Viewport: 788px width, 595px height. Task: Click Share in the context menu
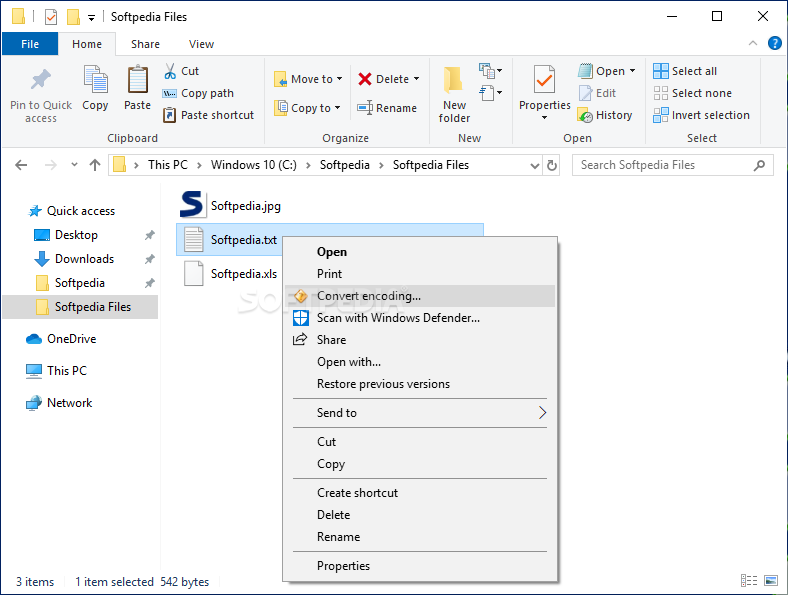(420, 340)
